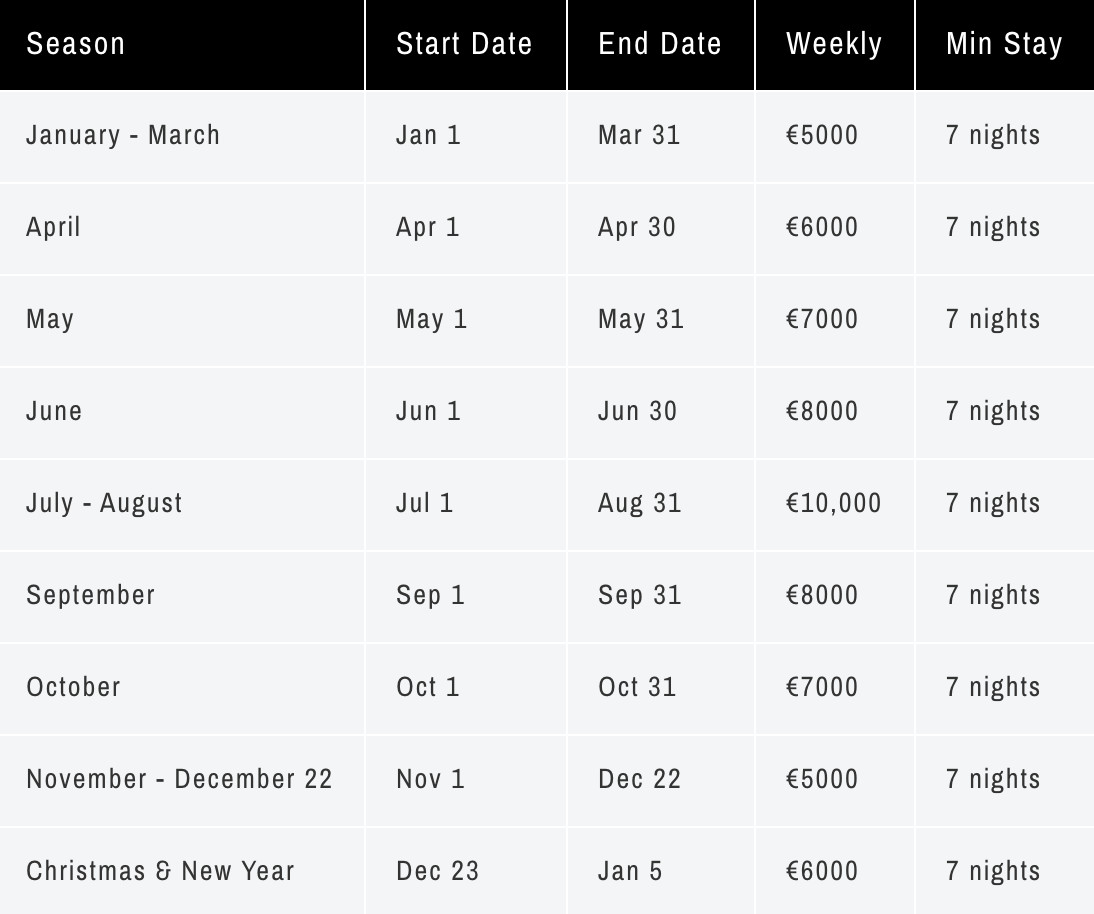This screenshot has height=914, width=1094.
Task: Click the Start Date column header
Action: point(464,44)
